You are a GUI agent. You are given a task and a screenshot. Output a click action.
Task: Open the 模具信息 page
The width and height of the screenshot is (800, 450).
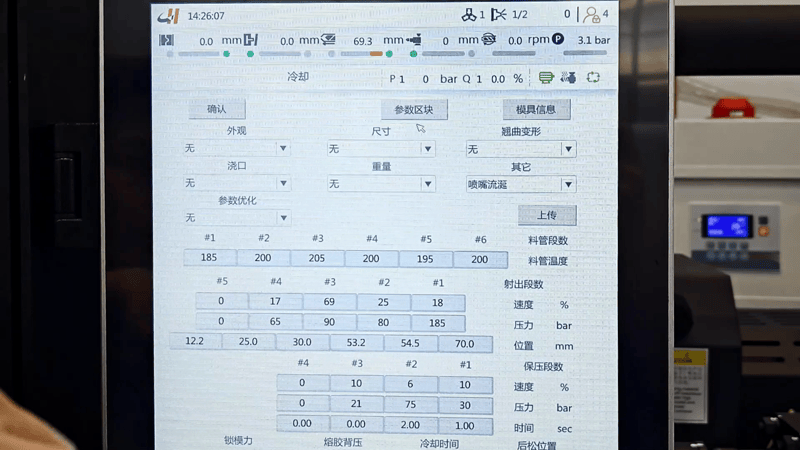click(x=536, y=109)
